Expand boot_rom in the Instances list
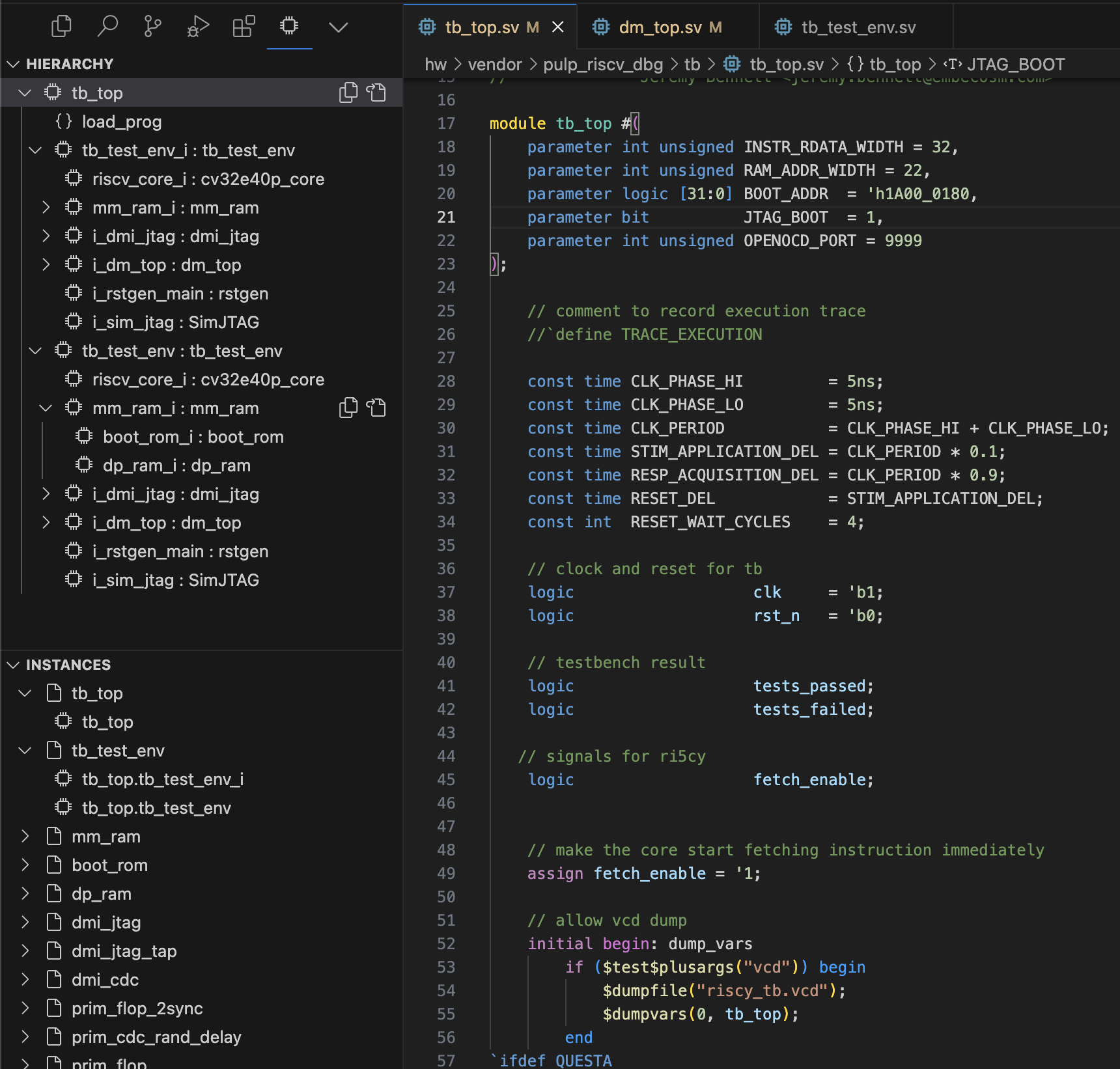This screenshot has height=1069, width=1120. point(25,865)
